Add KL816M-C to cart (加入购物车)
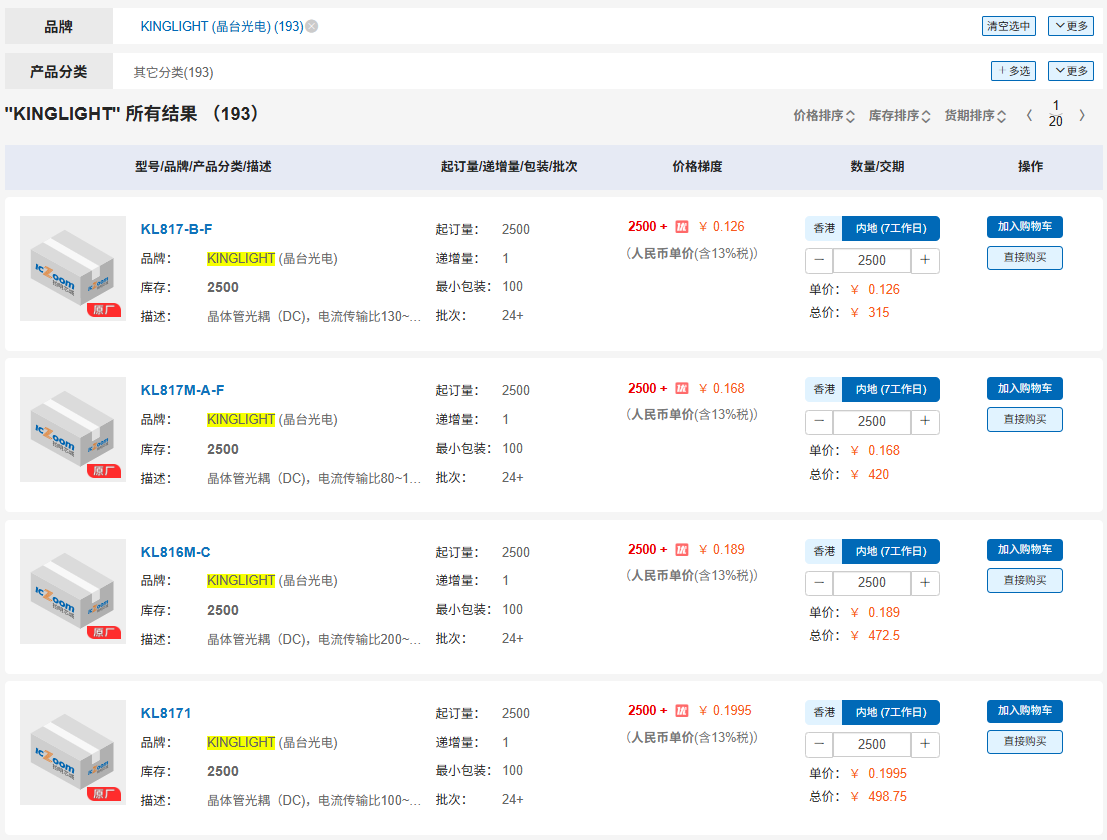 click(1024, 549)
